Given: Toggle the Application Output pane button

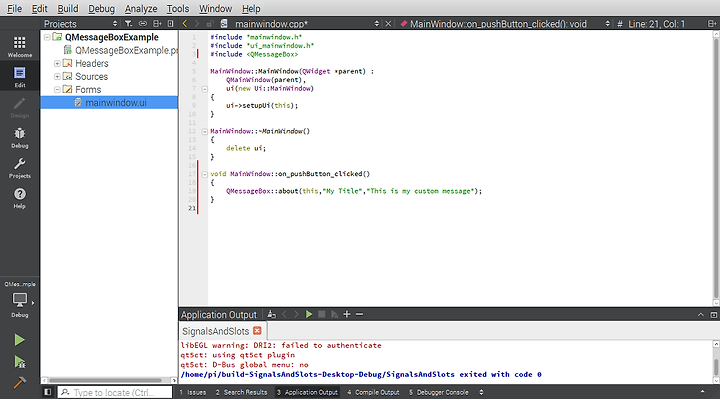Looking at the screenshot, I should [307, 392].
